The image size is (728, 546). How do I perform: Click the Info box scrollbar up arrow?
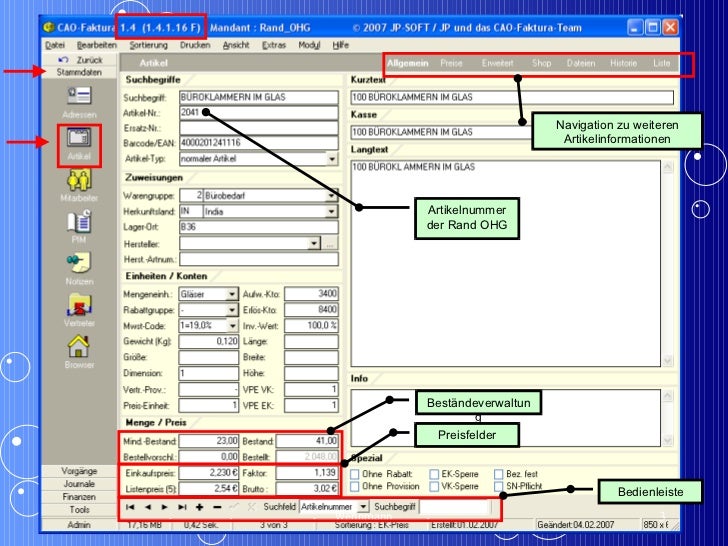[668, 396]
